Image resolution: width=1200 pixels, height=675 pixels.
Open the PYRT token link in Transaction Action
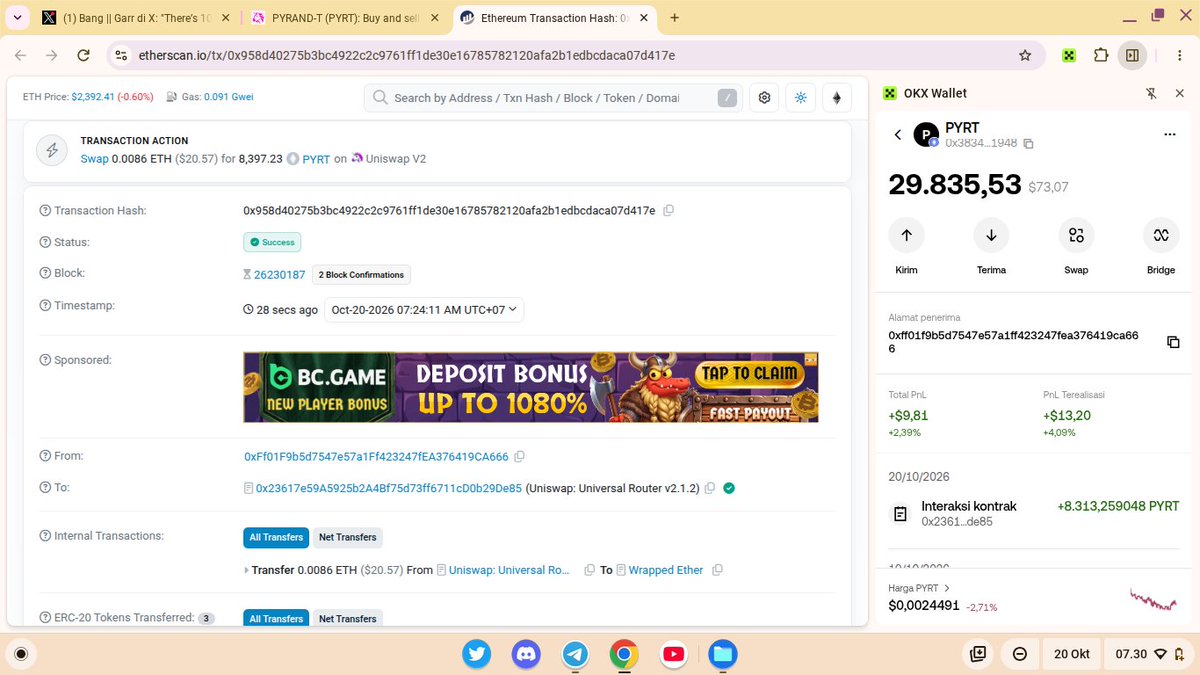point(316,159)
